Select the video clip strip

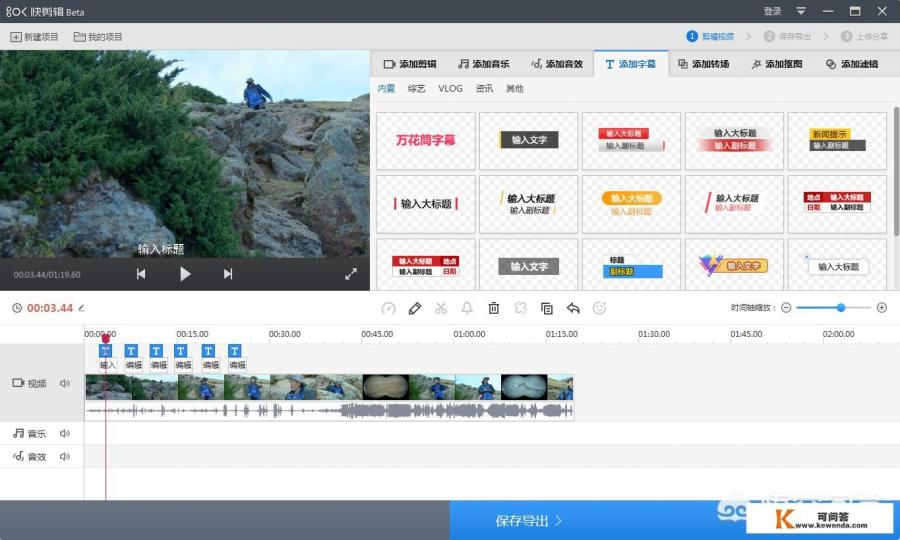pos(329,387)
